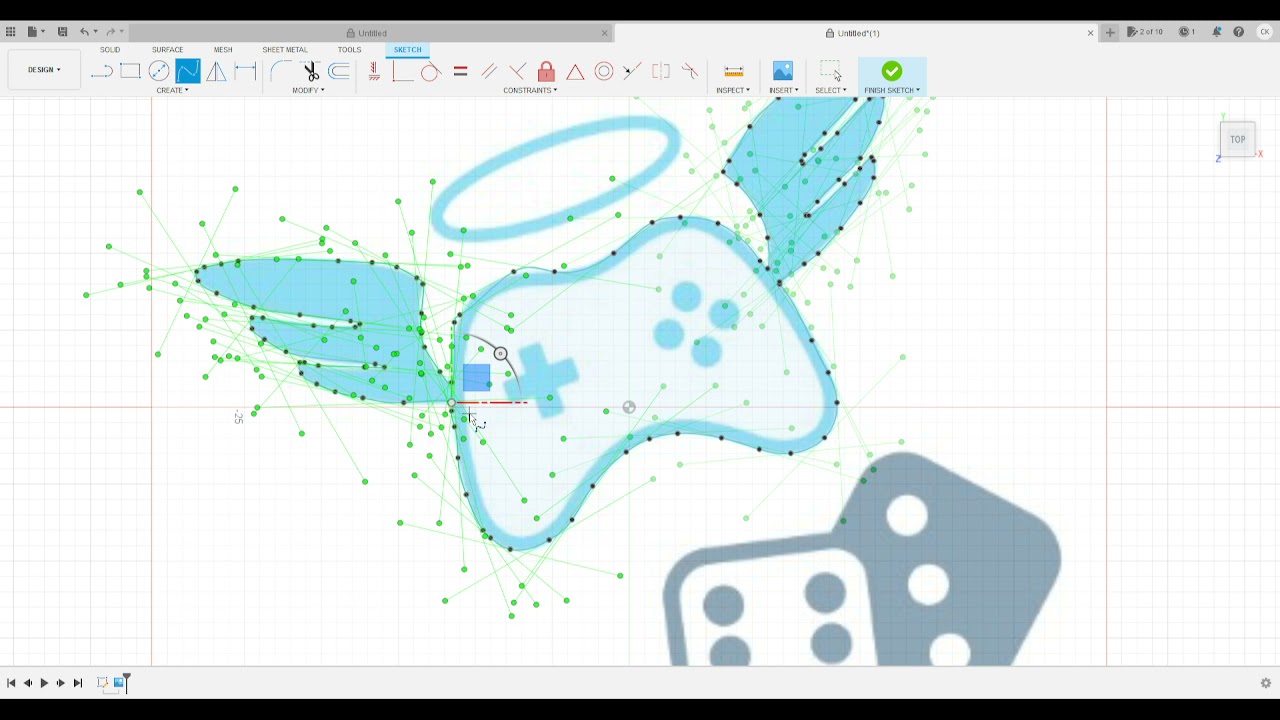Open the data panel grid icon

coord(11,32)
